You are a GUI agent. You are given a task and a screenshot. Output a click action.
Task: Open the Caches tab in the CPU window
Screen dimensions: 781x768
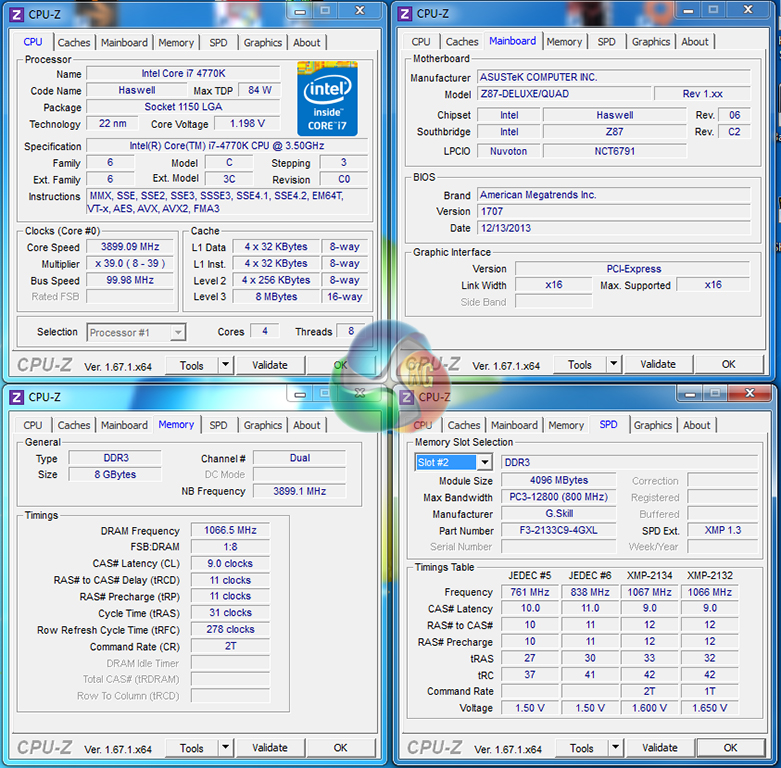74,43
